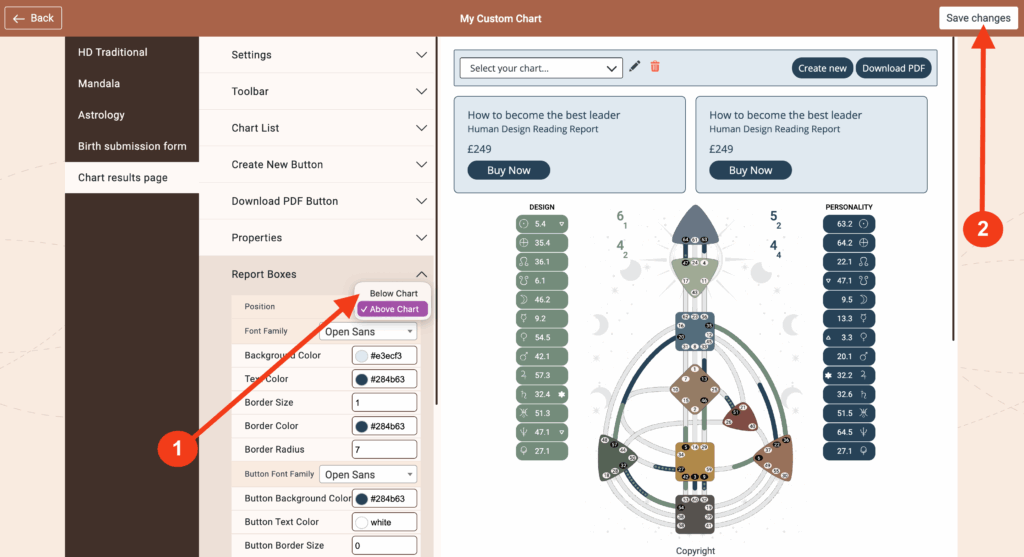1024x557 pixels.
Task: Click the red trash delete icon
Action: click(655, 67)
